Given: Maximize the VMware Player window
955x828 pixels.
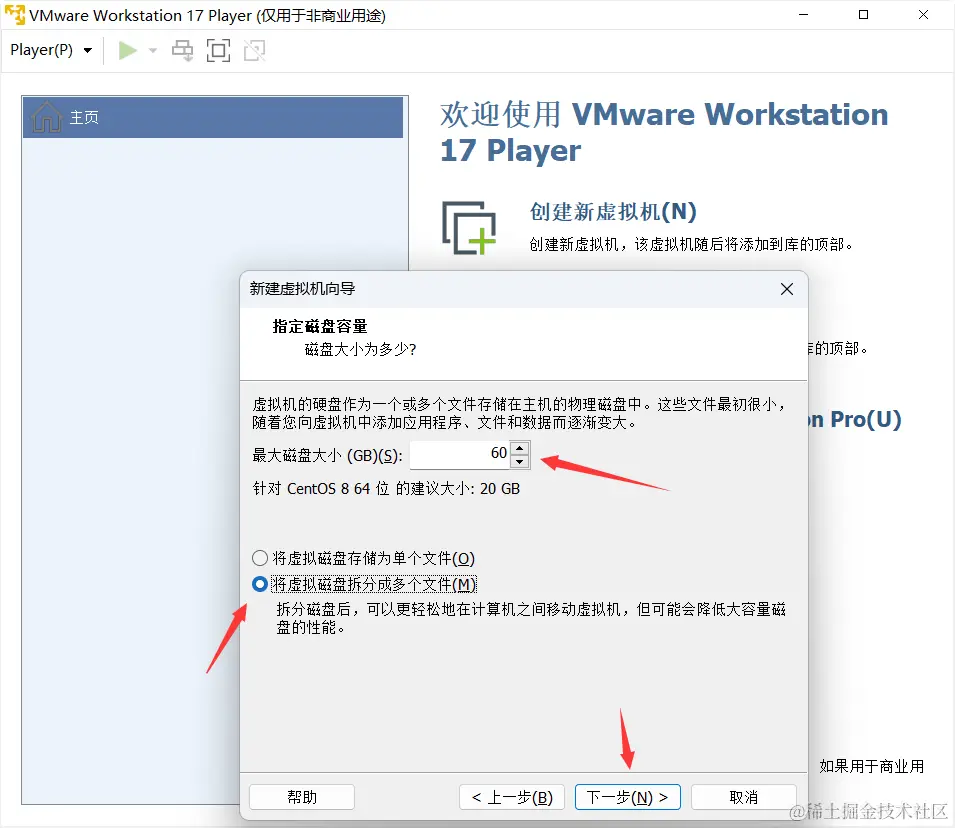Looking at the screenshot, I should point(863,15).
